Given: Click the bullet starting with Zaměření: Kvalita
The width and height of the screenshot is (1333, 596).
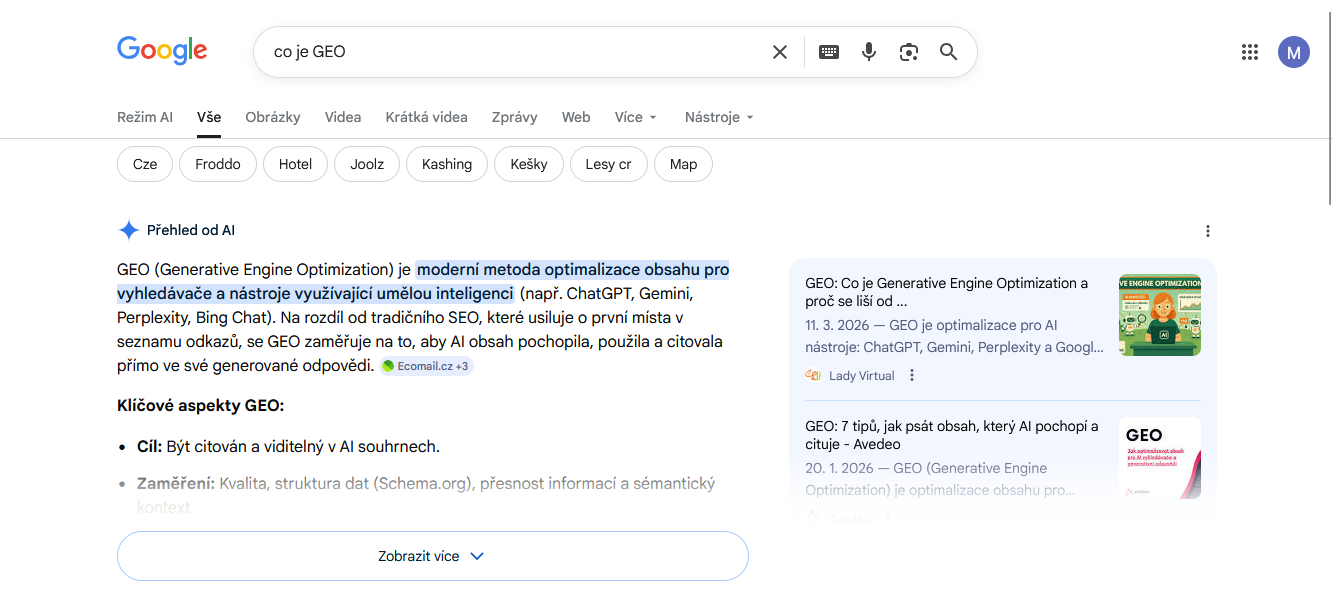Looking at the screenshot, I should [426, 494].
